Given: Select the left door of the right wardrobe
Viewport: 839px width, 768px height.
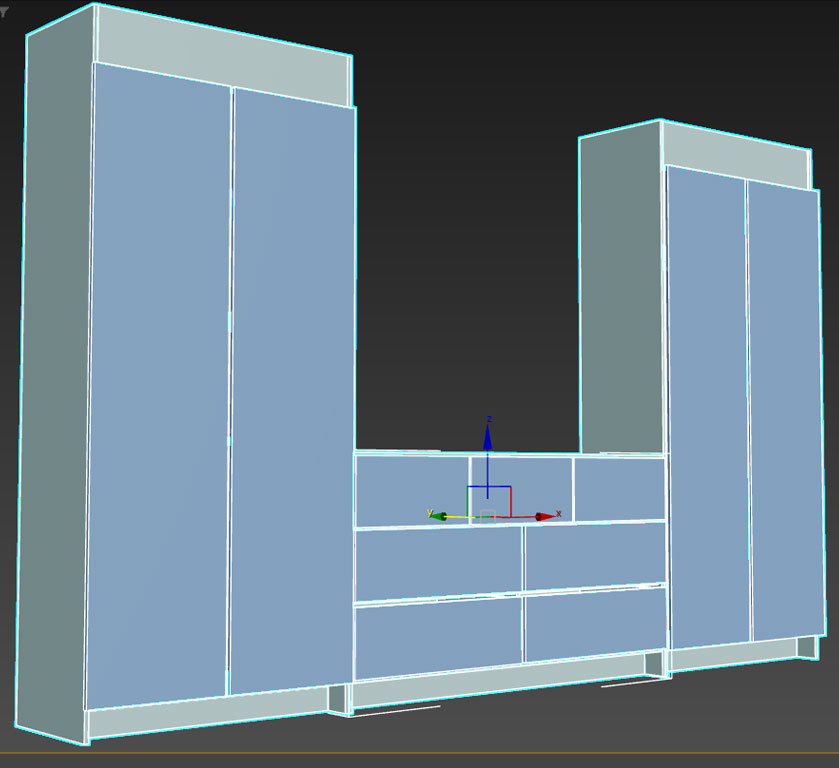Looking at the screenshot, I should 707,400.
